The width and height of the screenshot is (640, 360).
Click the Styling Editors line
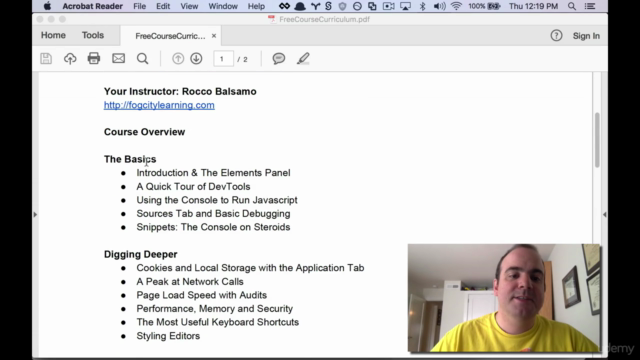coord(168,336)
